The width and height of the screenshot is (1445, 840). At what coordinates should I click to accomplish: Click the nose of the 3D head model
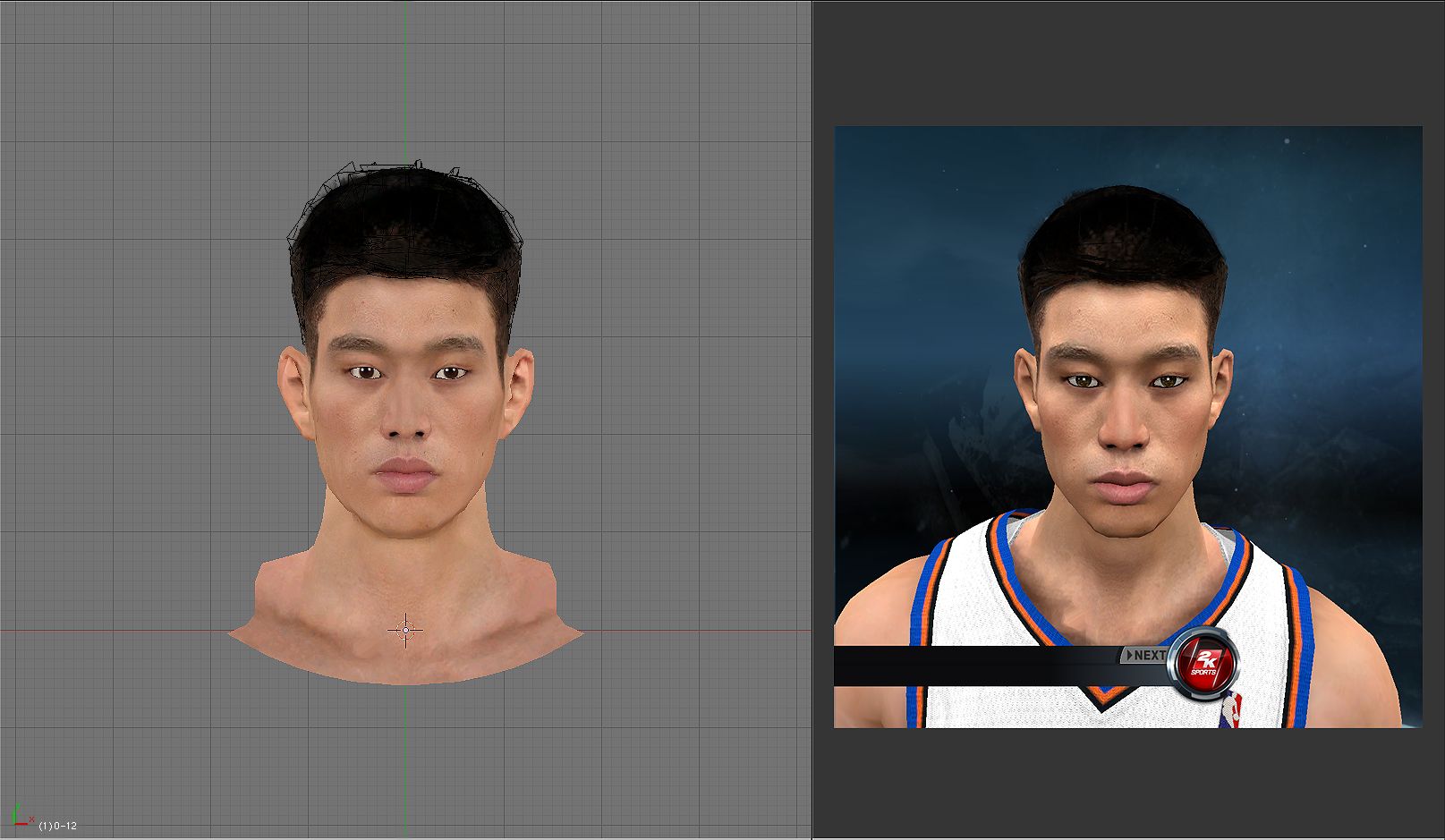[407, 420]
